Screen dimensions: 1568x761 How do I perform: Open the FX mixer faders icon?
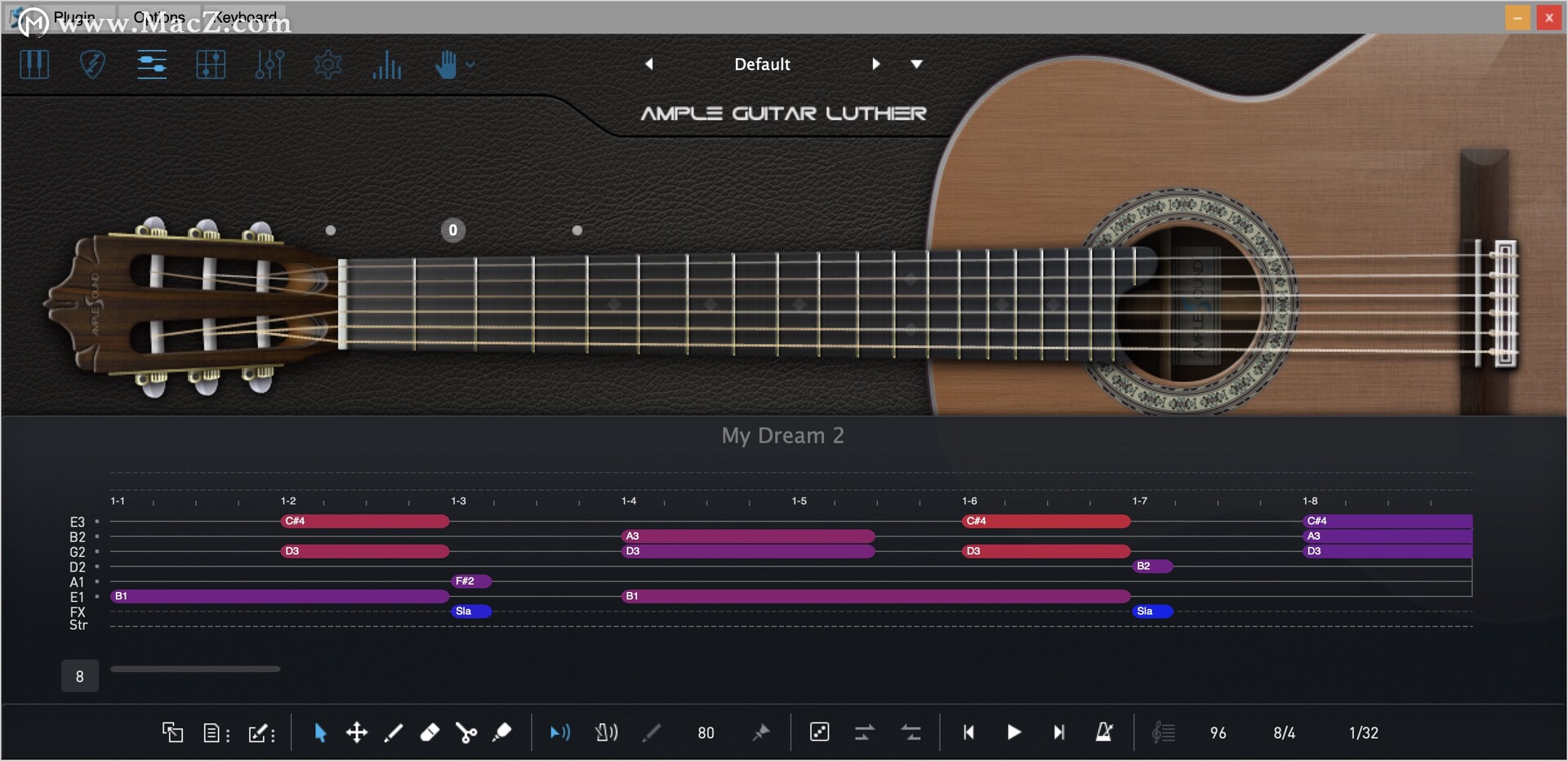(x=269, y=65)
